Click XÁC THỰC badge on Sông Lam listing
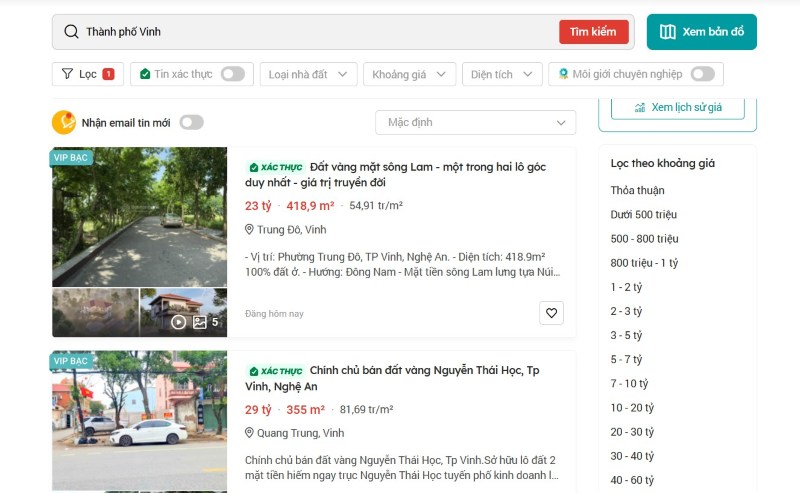The height and width of the screenshot is (493, 800). click(x=276, y=167)
